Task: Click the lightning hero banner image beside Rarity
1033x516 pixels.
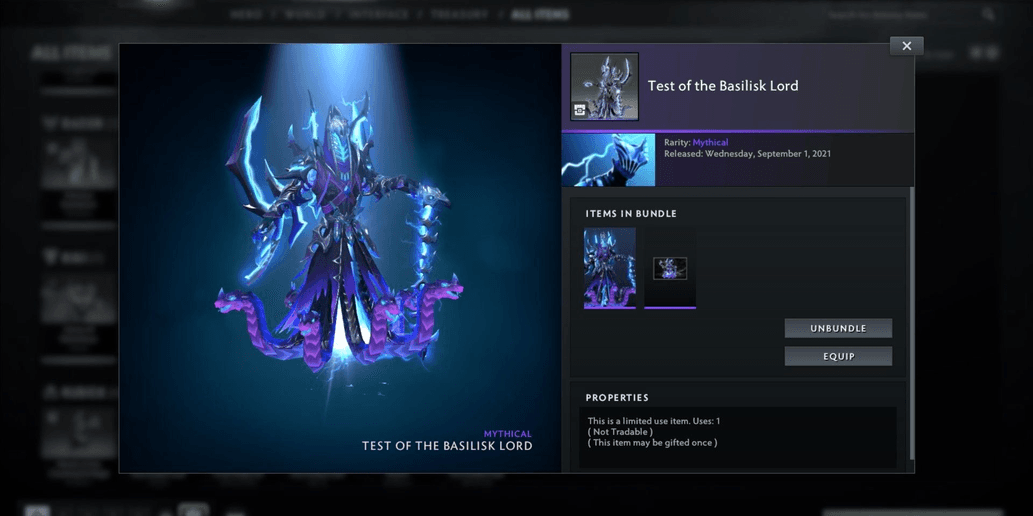Action: coord(608,160)
